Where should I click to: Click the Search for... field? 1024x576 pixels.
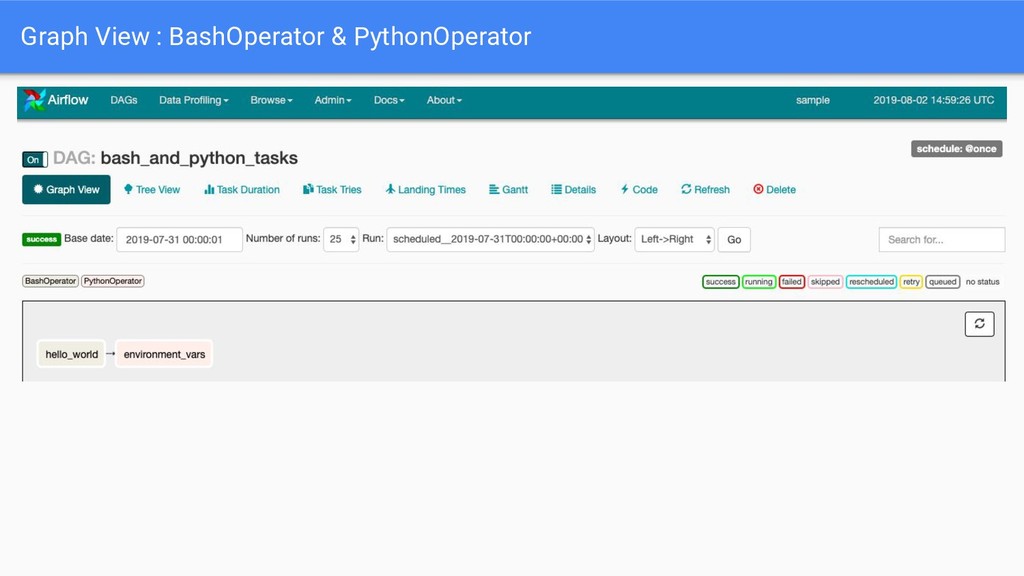[942, 240]
